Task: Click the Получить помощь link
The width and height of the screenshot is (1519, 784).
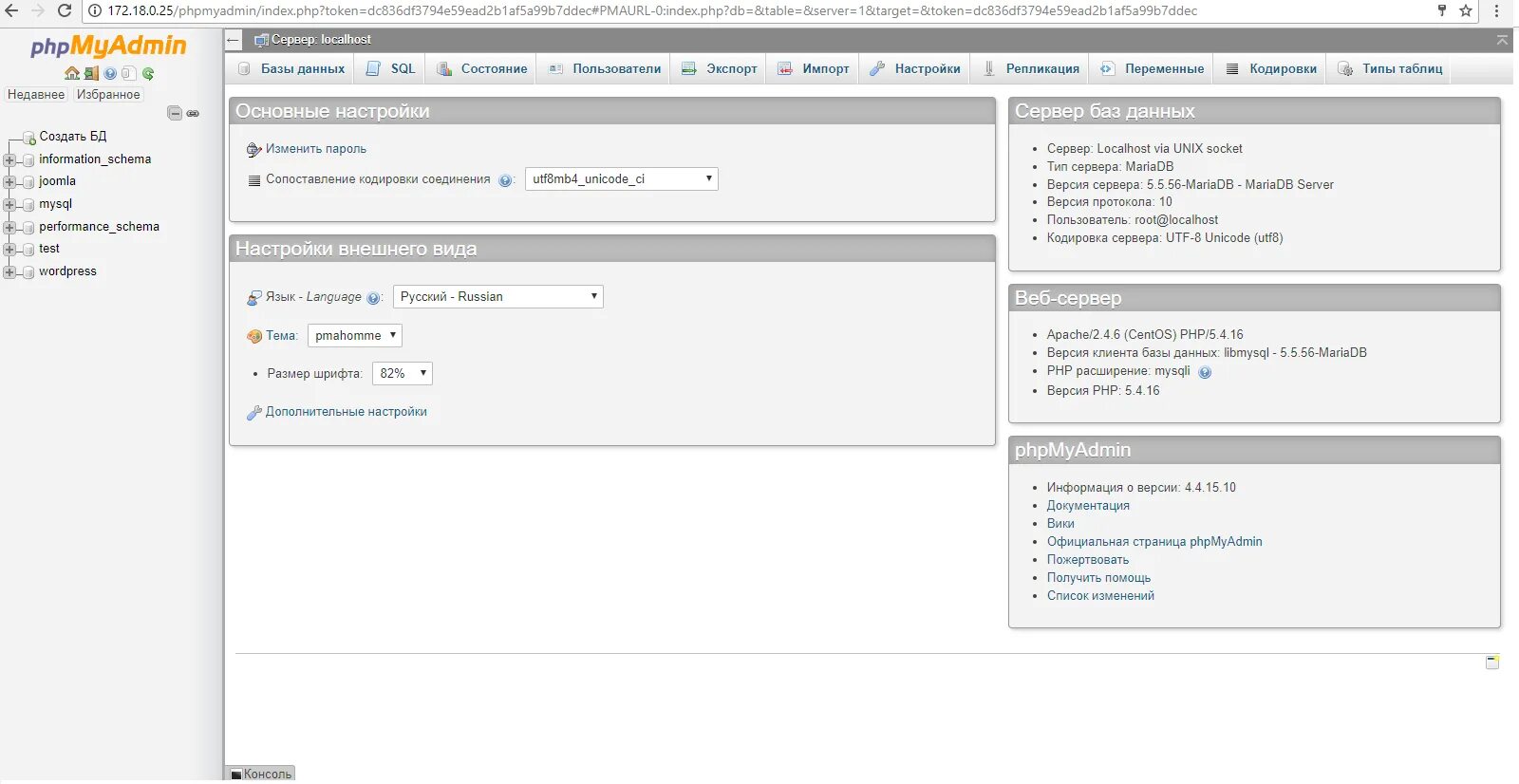Action: tap(1098, 578)
